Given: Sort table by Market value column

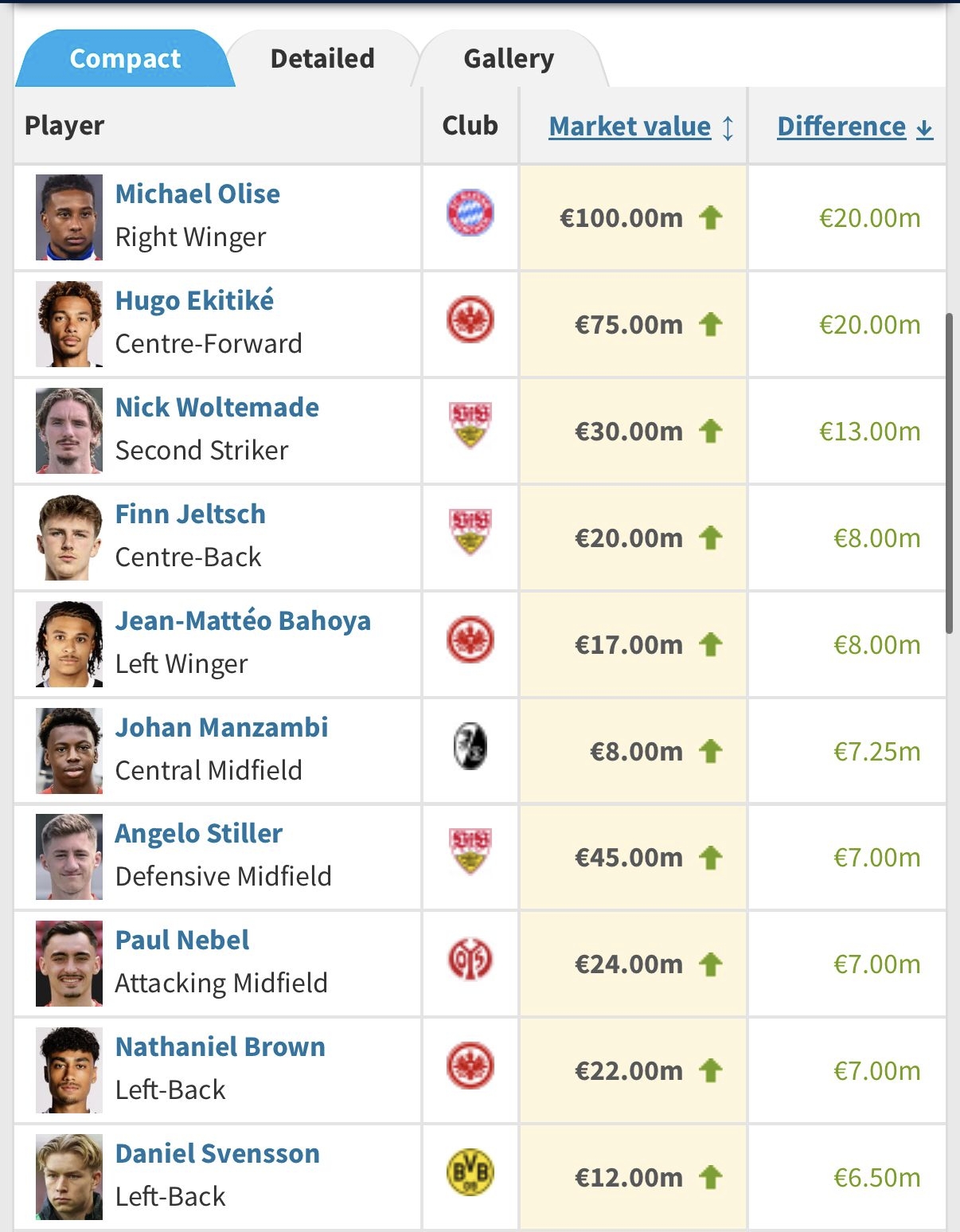Looking at the screenshot, I should pyautogui.click(x=630, y=127).
